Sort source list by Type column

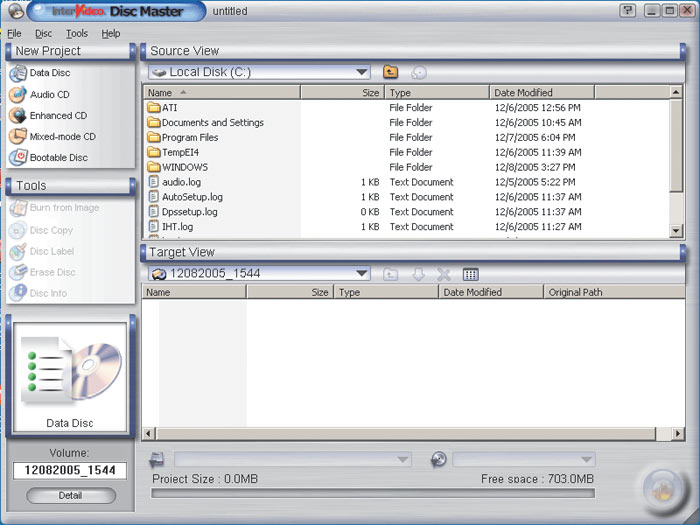point(437,93)
